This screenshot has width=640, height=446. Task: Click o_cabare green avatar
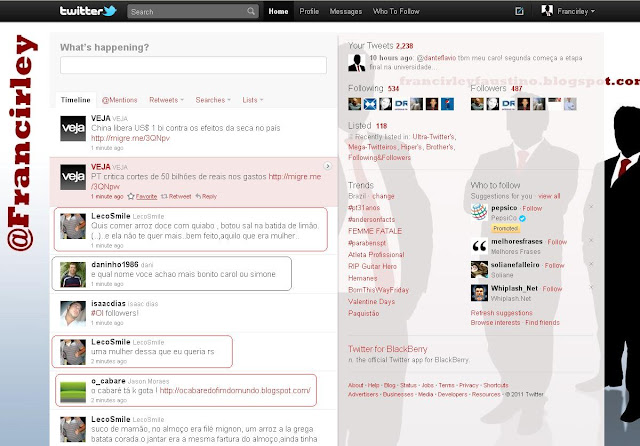(x=73, y=391)
